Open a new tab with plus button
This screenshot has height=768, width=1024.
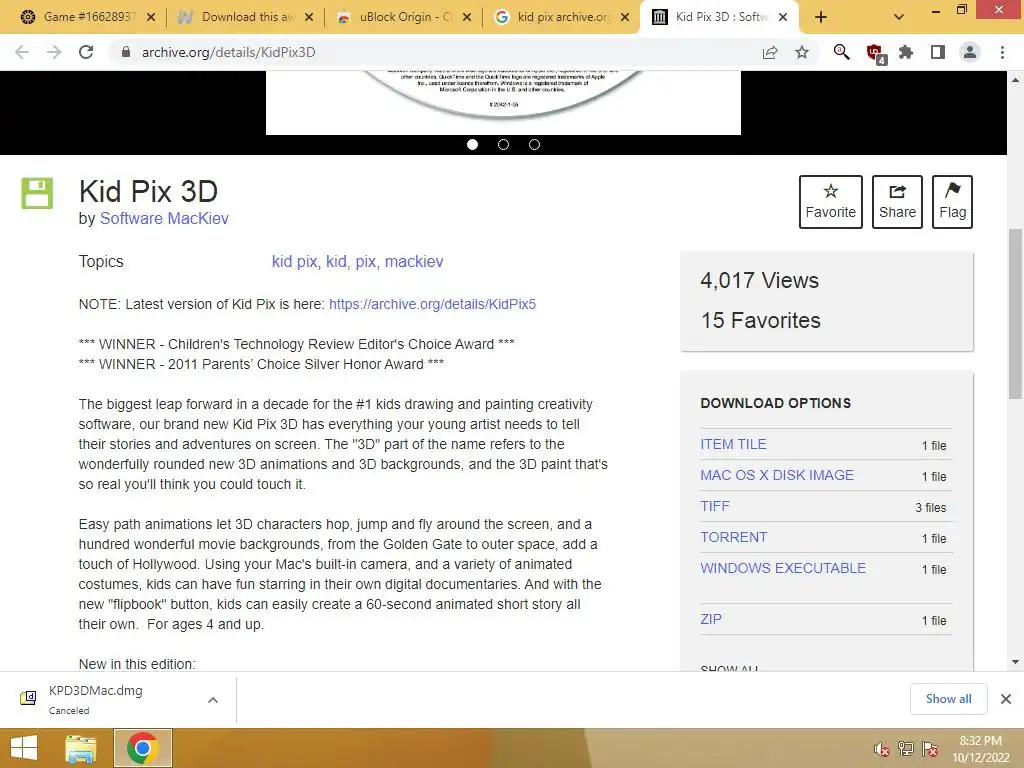pyautogui.click(x=821, y=17)
